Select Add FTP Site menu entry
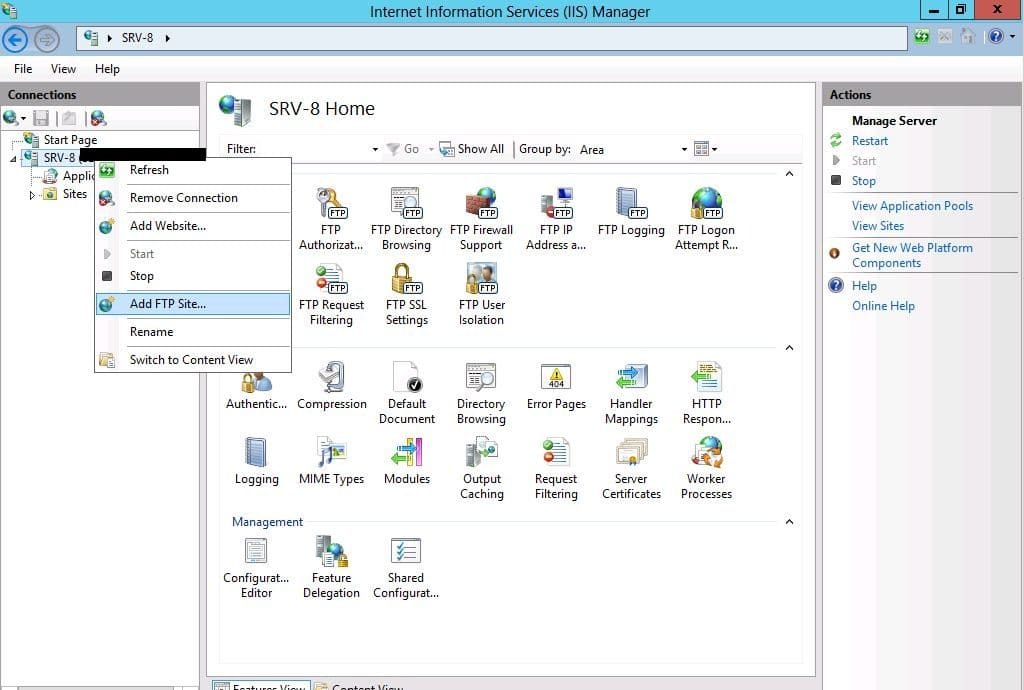This screenshot has height=690, width=1024. (193, 304)
